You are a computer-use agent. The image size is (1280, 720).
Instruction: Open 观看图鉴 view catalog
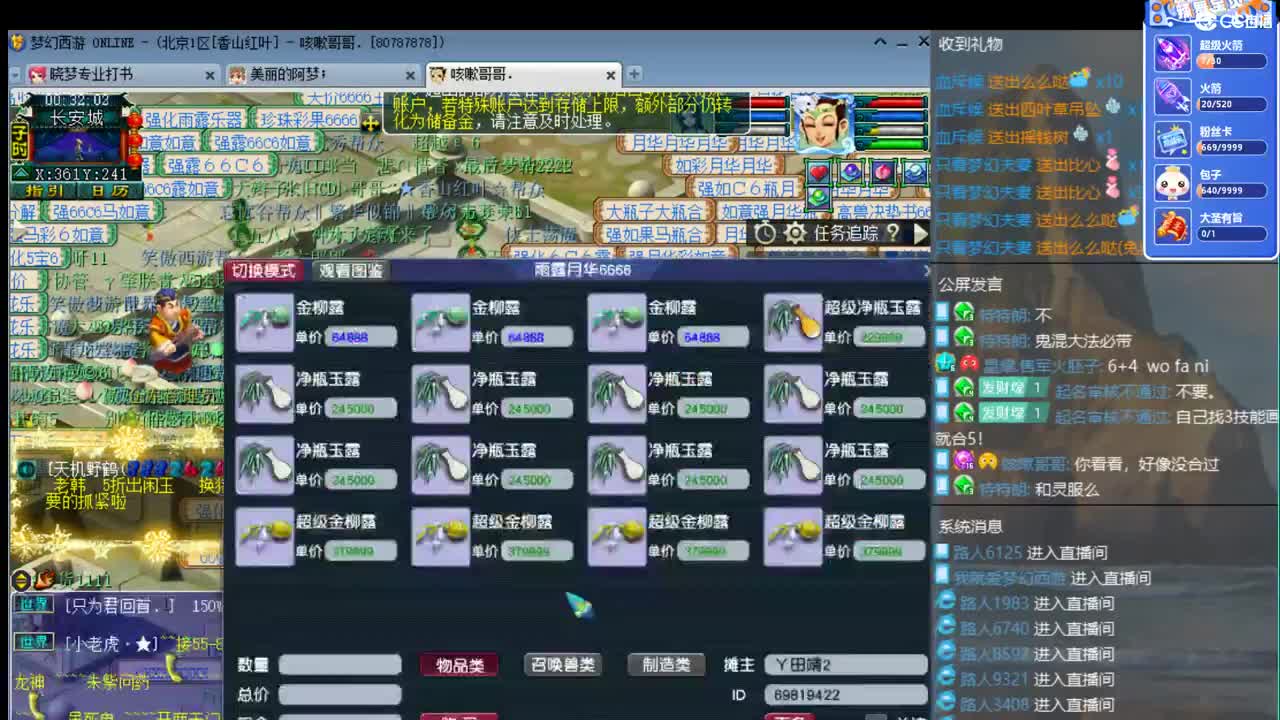[351, 271]
